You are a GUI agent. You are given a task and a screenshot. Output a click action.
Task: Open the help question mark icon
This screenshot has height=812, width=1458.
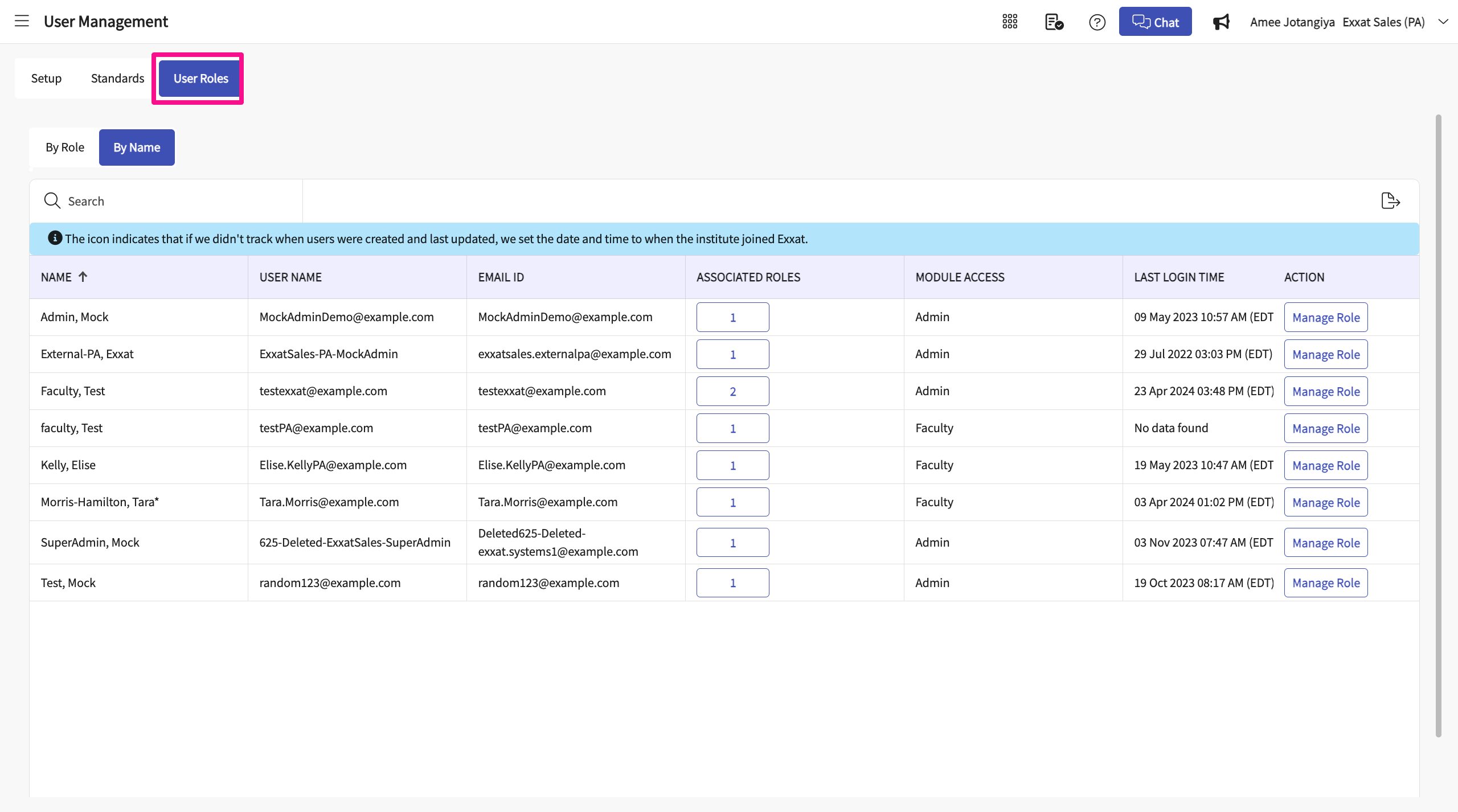(1097, 22)
